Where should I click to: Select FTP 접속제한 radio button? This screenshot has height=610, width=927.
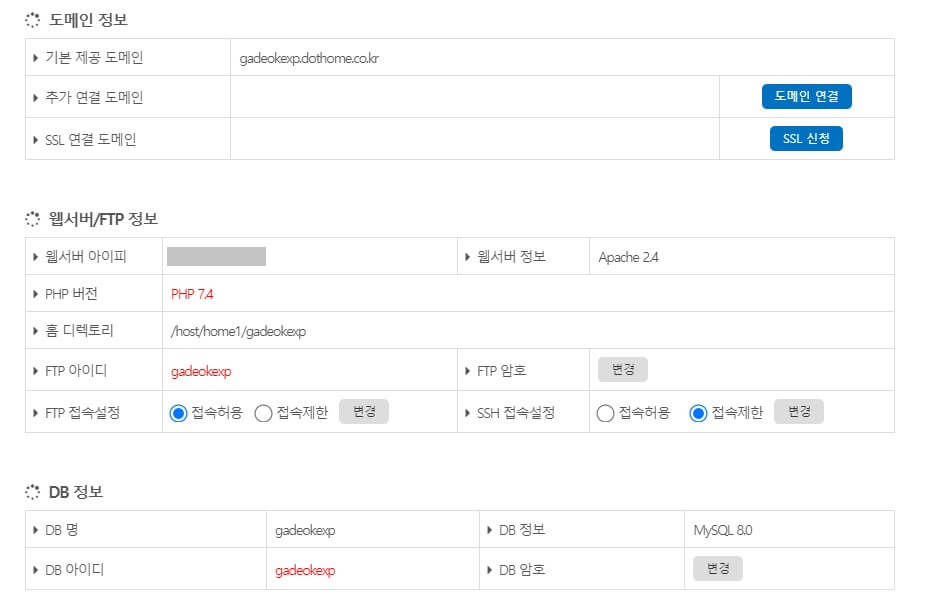click(x=263, y=413)
